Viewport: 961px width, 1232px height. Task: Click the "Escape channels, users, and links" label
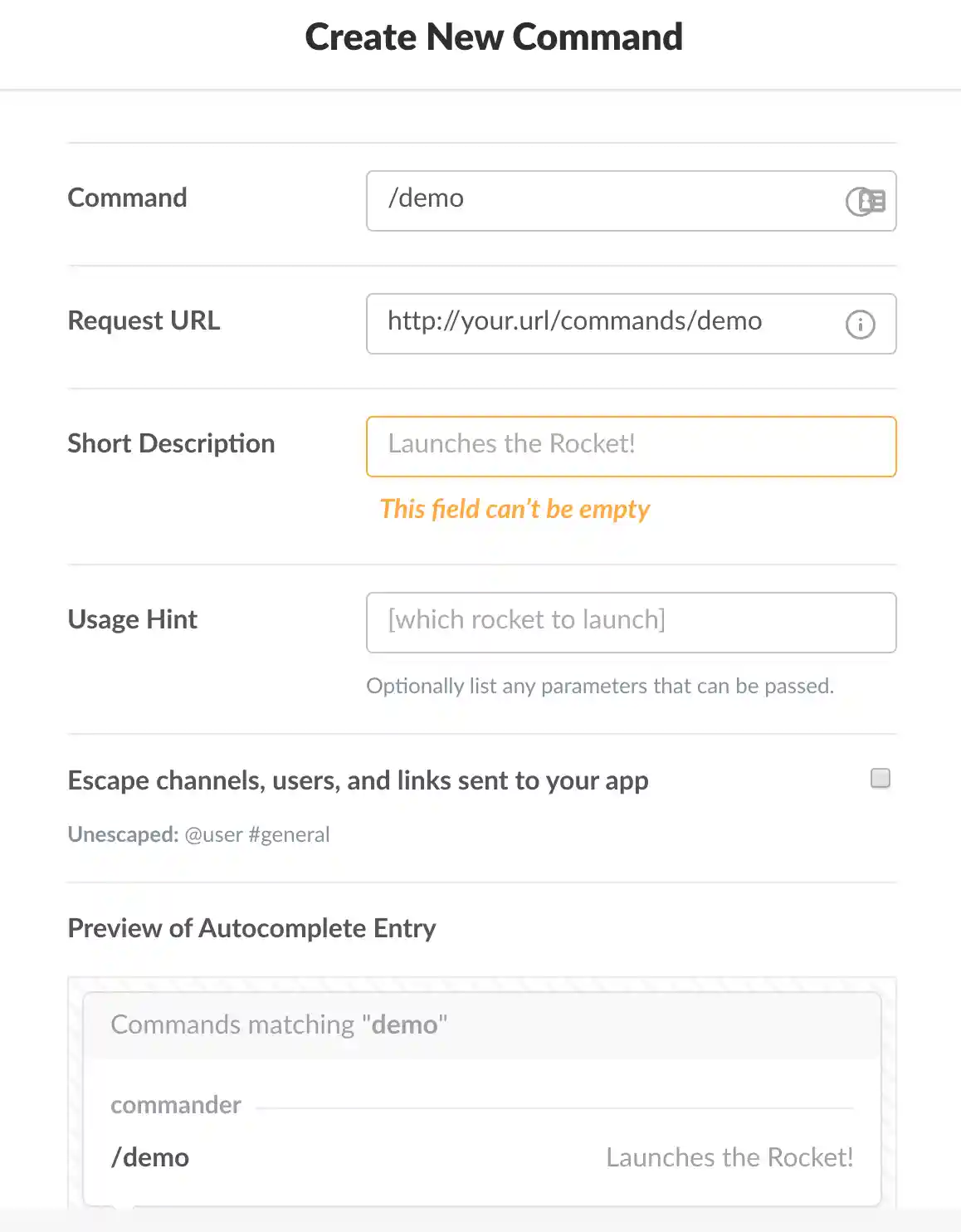coord(358,780)
